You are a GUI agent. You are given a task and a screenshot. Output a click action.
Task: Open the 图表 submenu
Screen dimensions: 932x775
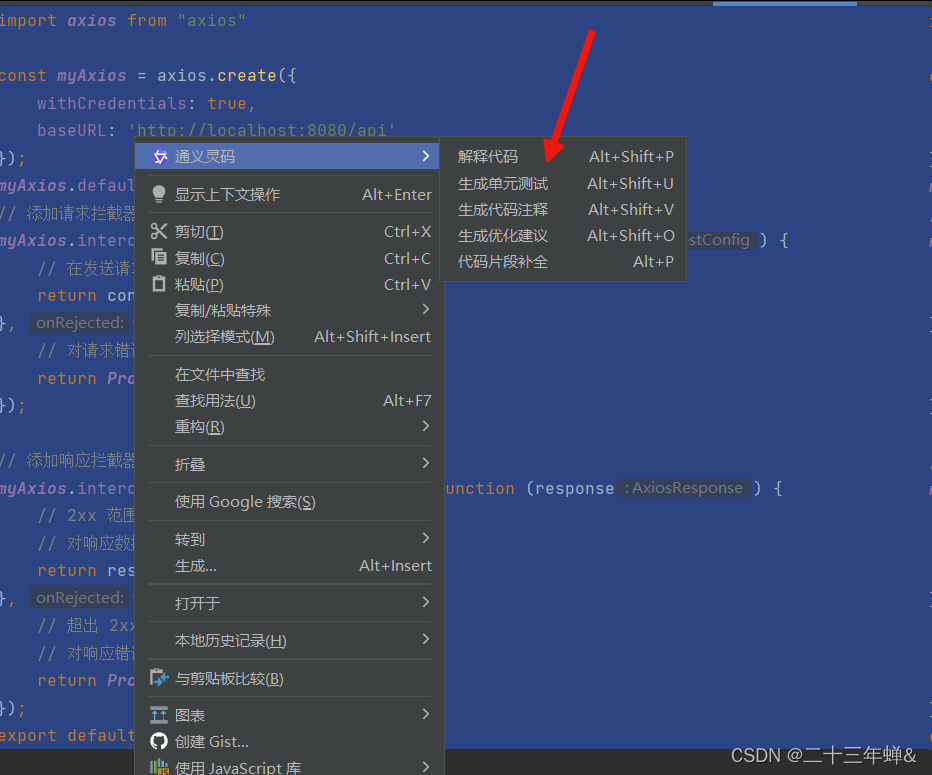(287, 716)
